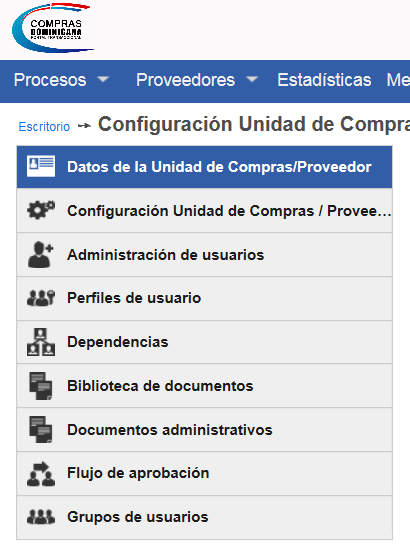Go to the Estadísticas menu item

[x=324, y=80]
